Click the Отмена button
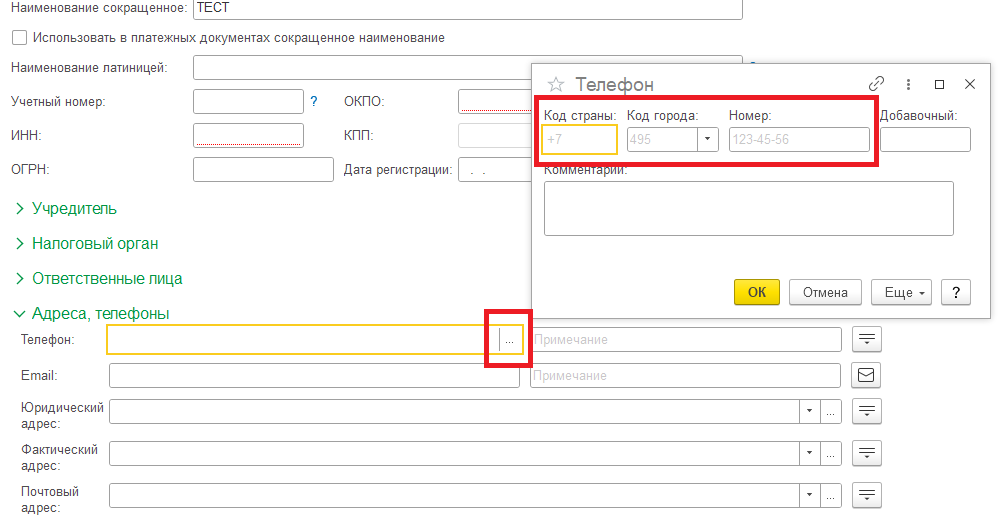The height and width of the screenshot is (528, 1007). [x=825, y=292]
